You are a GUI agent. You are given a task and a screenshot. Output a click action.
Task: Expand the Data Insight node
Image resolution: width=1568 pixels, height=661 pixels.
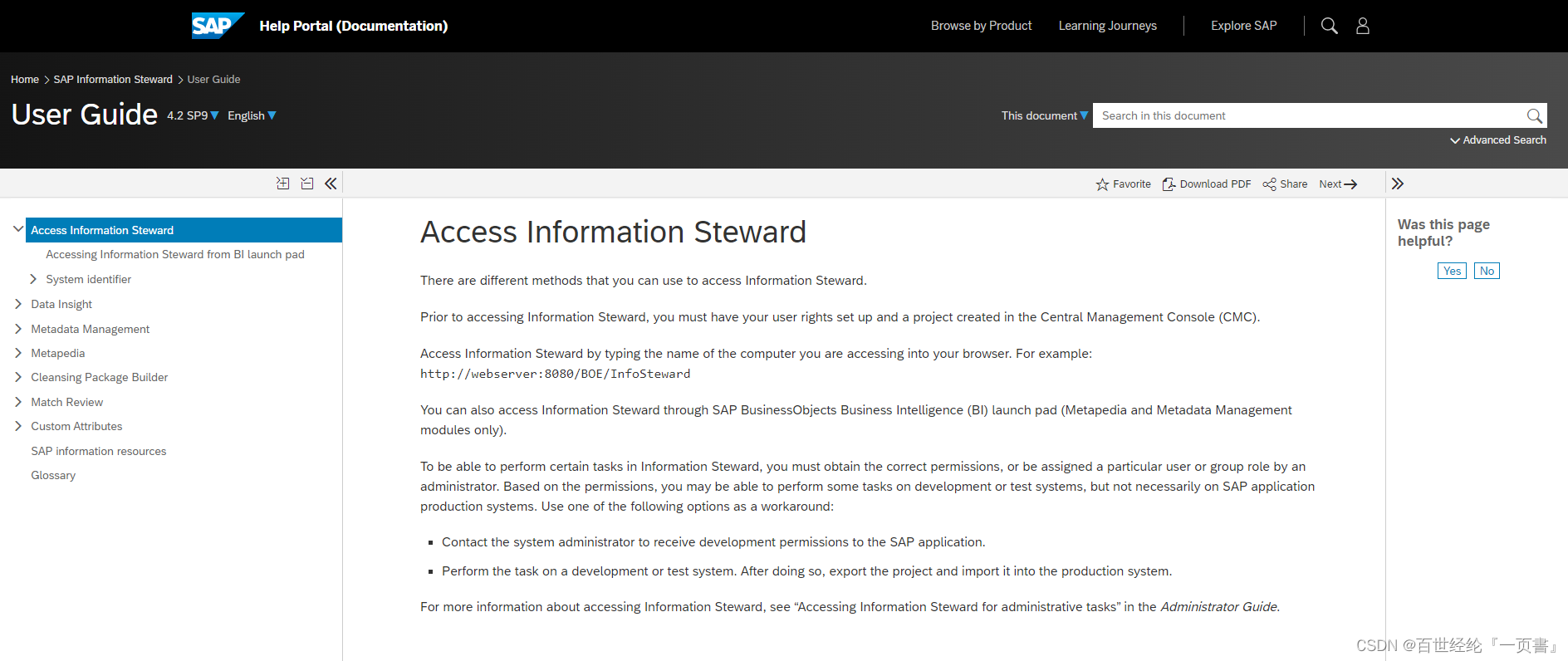click(x=18, y=304)
